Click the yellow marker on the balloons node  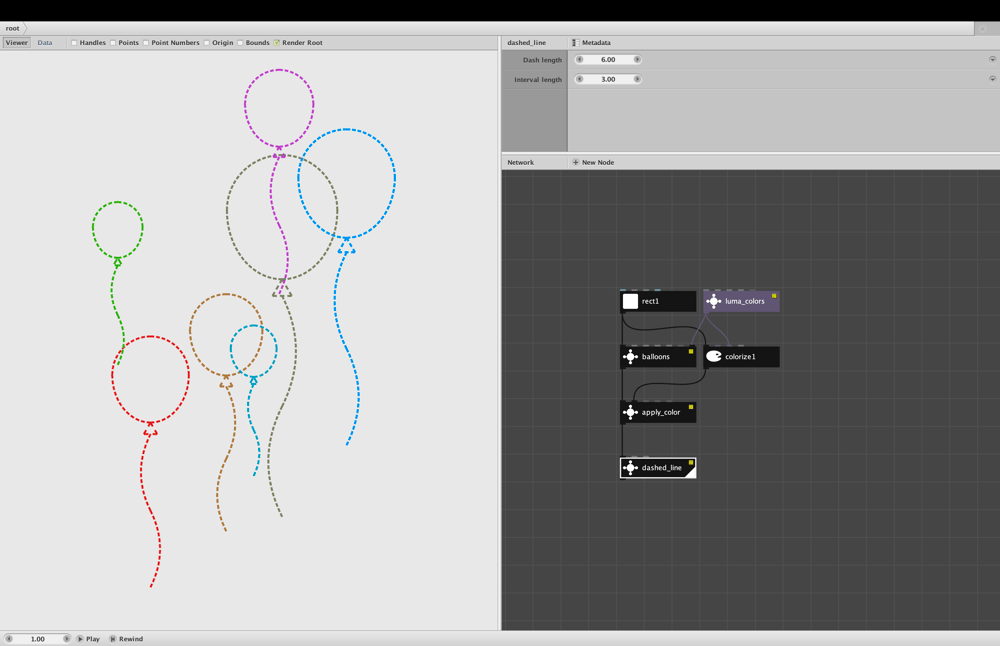click(x=691, y=351)
